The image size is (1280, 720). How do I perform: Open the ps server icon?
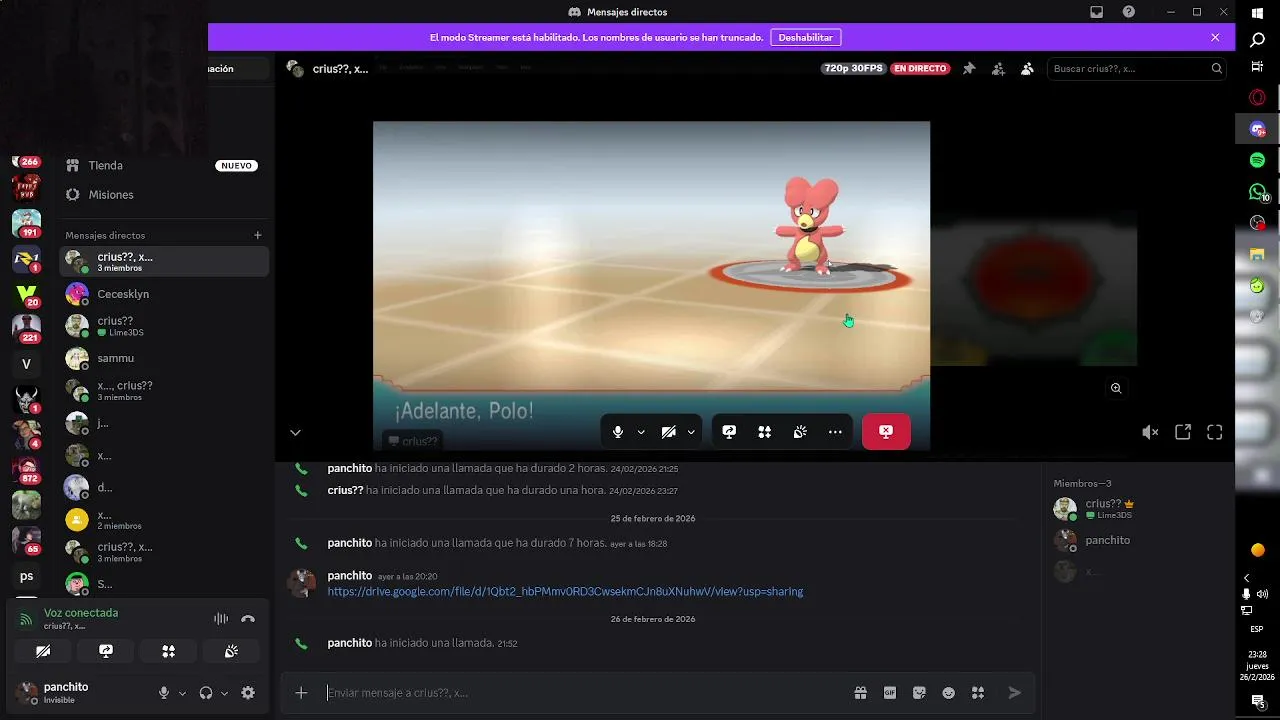26,576
